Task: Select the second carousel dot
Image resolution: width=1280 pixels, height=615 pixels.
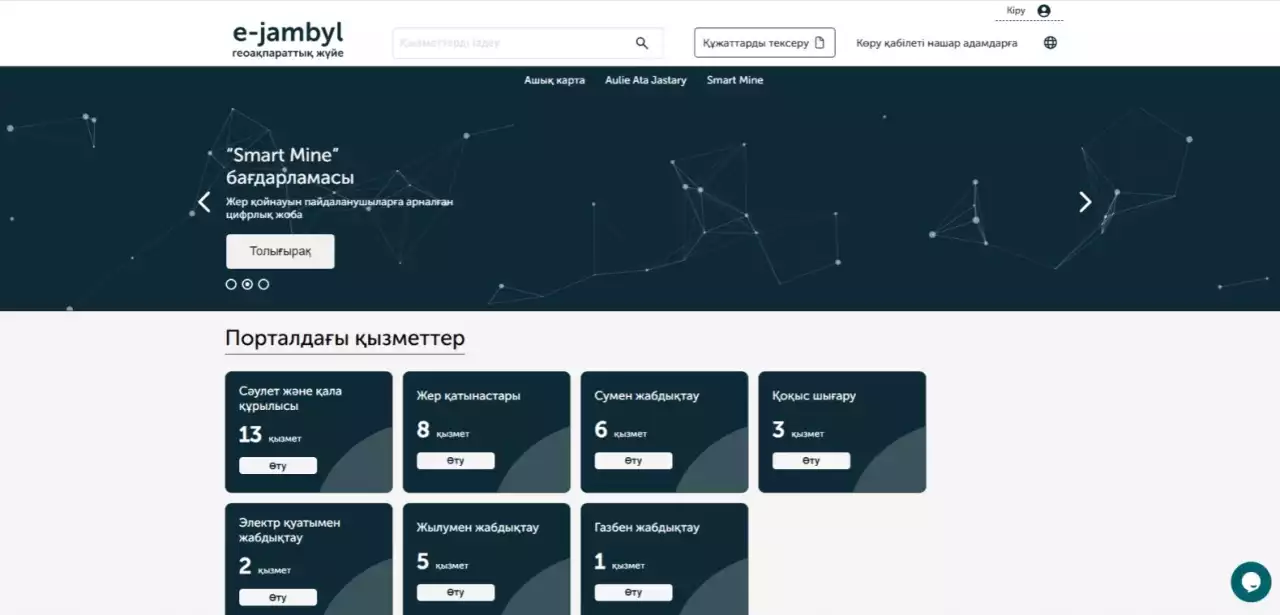Action: (247, 284)
